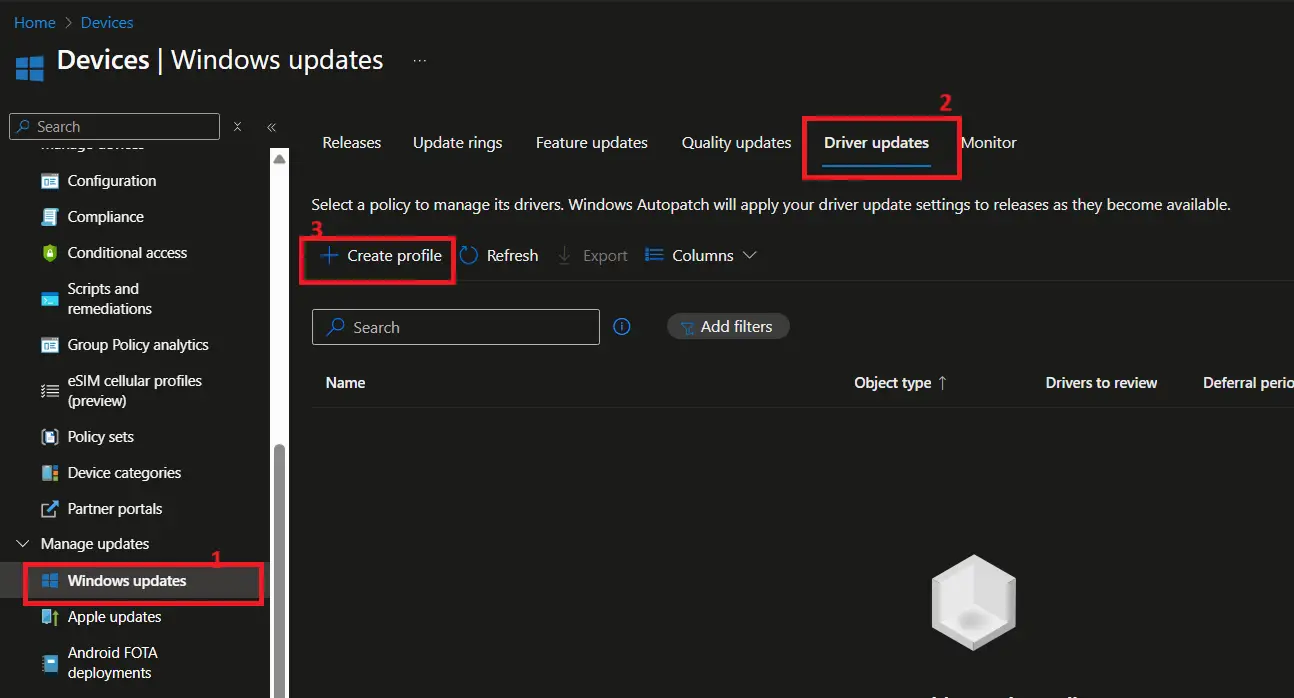
Task: Click the Configuration sidebar icon
Action: click(x=50, y=181)
